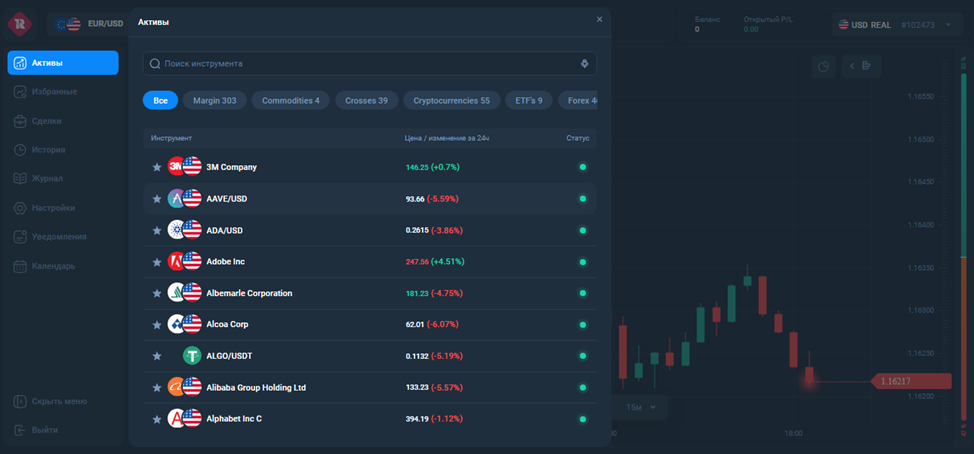This screenshot has height=454, width=974.
Task: Mark Adobe Inc as favorite
Action: click(x=157, y=262)
